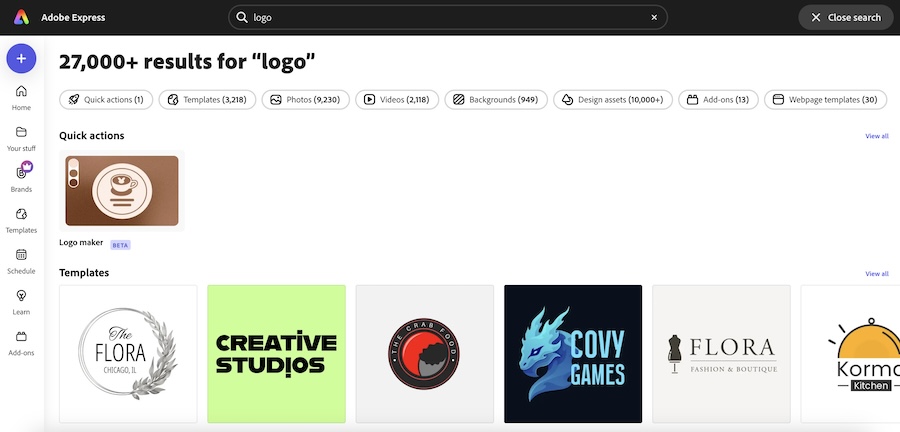900x432 pixels.
Task: Click the 27,000+ results heading
Action: tap(187, 62)
